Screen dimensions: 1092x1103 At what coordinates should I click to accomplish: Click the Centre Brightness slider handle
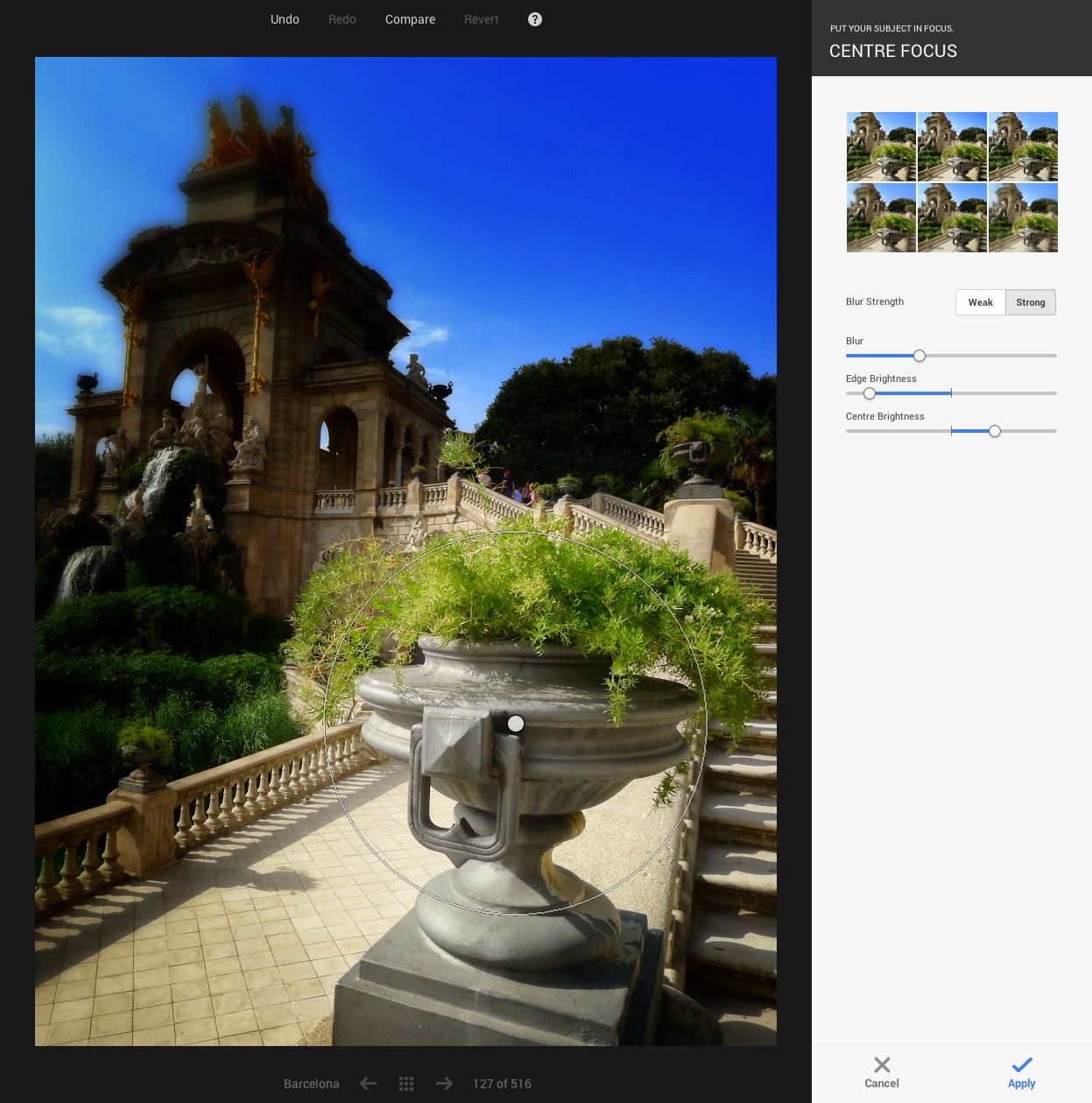pos(995,431)
